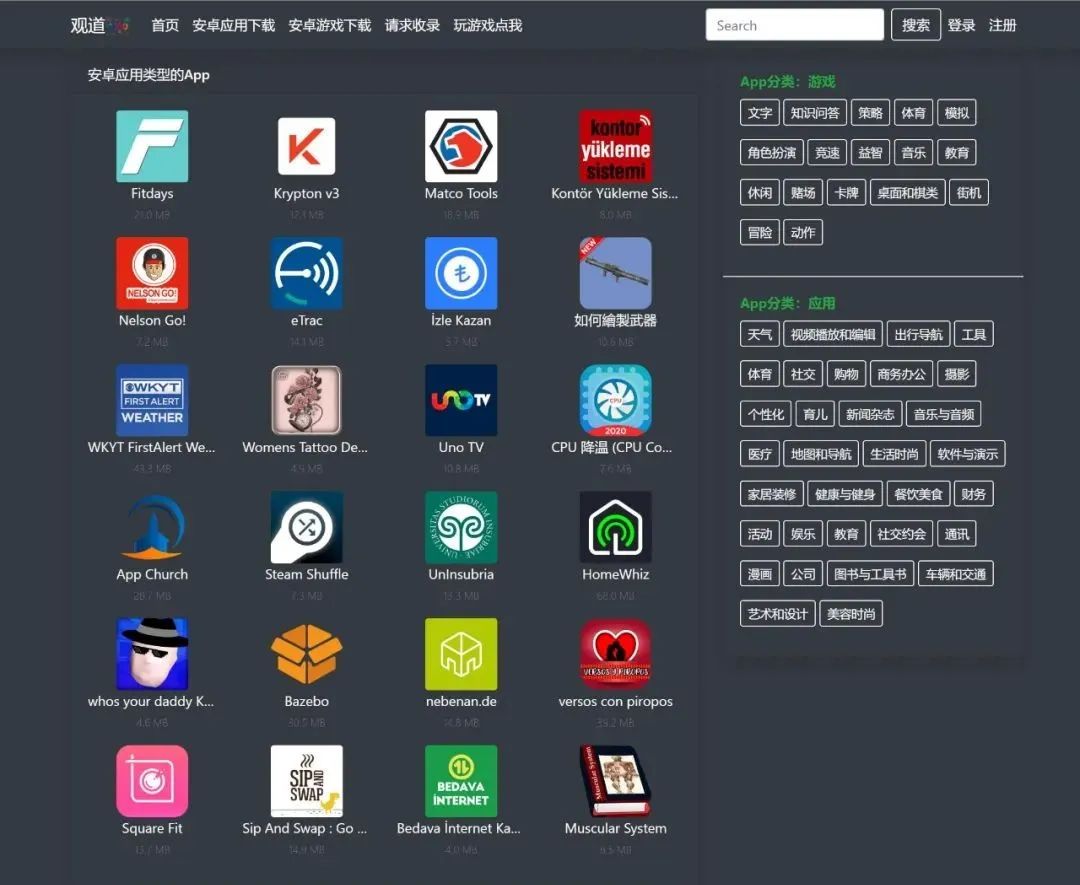Image resolution: width=1080 pixels, height=885 pixels.
Task: Select the CPU 降温 cooler app icon
Action: click(x=615, y=400)
